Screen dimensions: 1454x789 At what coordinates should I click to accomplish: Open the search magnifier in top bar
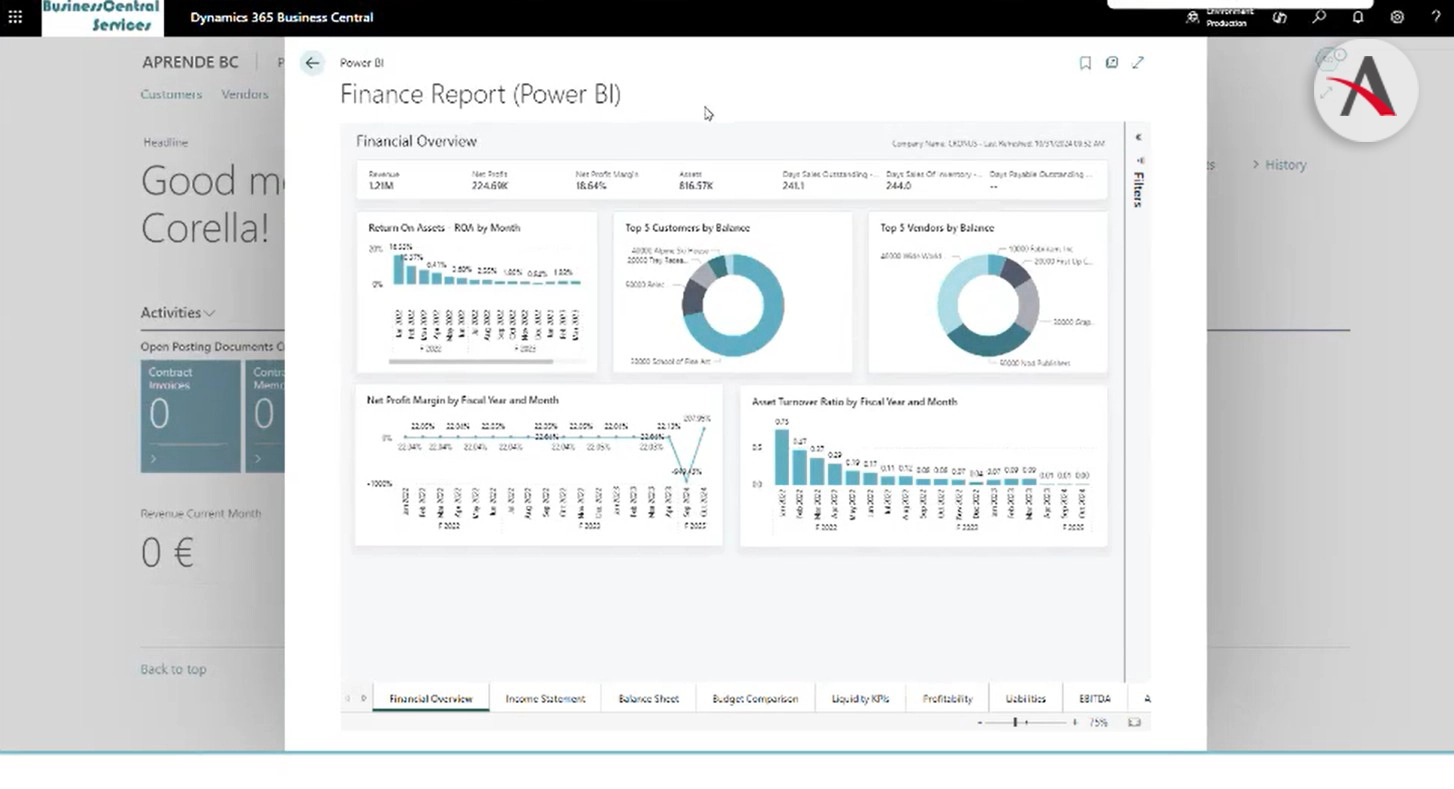click(1319, 17)
